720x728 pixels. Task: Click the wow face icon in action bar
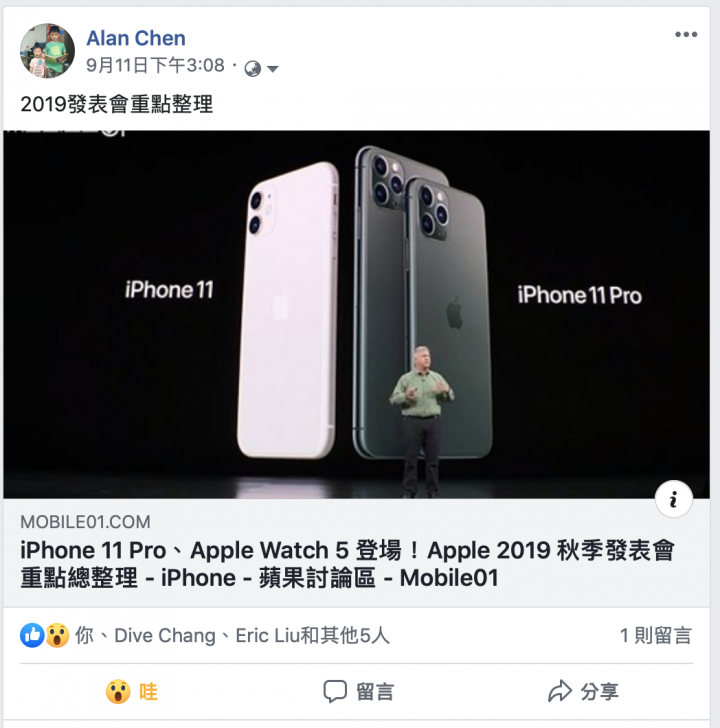118,692
